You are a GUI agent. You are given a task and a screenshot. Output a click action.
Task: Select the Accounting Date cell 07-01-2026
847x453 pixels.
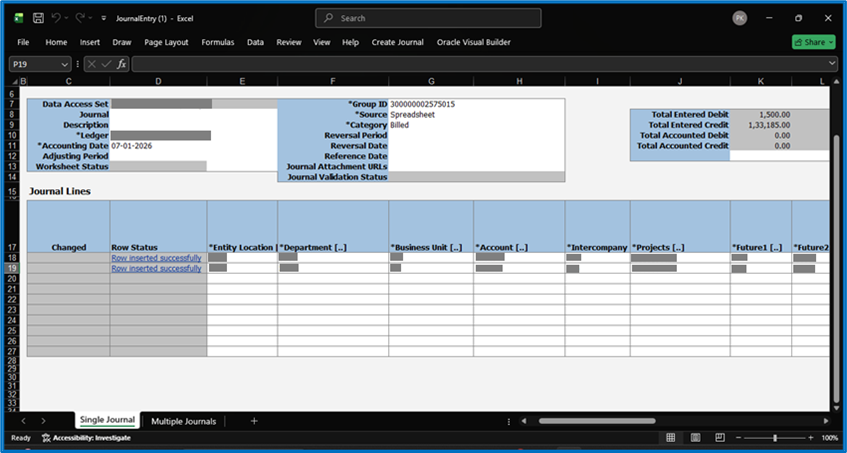click(x=132, y=146)
